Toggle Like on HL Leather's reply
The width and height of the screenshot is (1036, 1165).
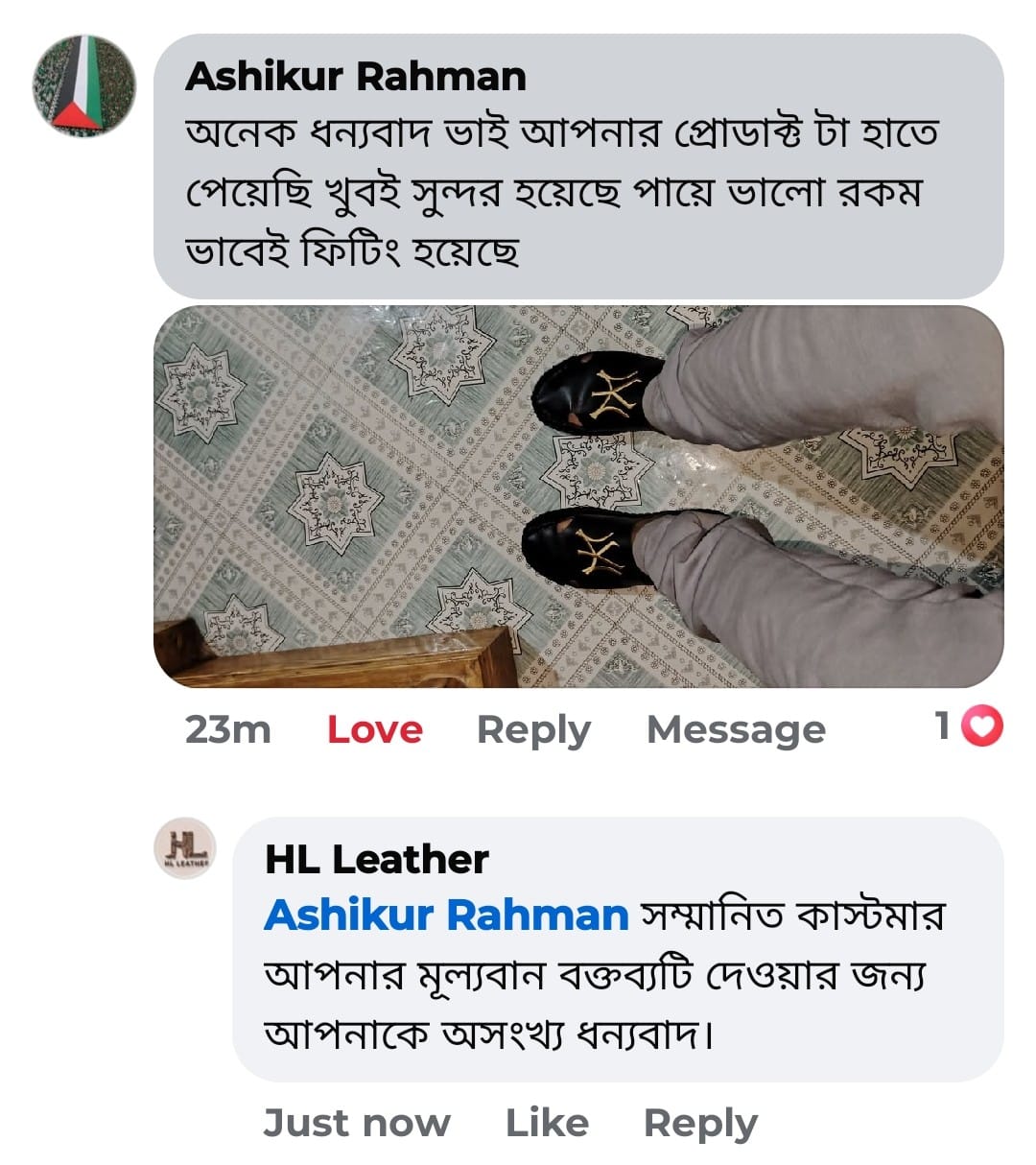(547, 1122)
